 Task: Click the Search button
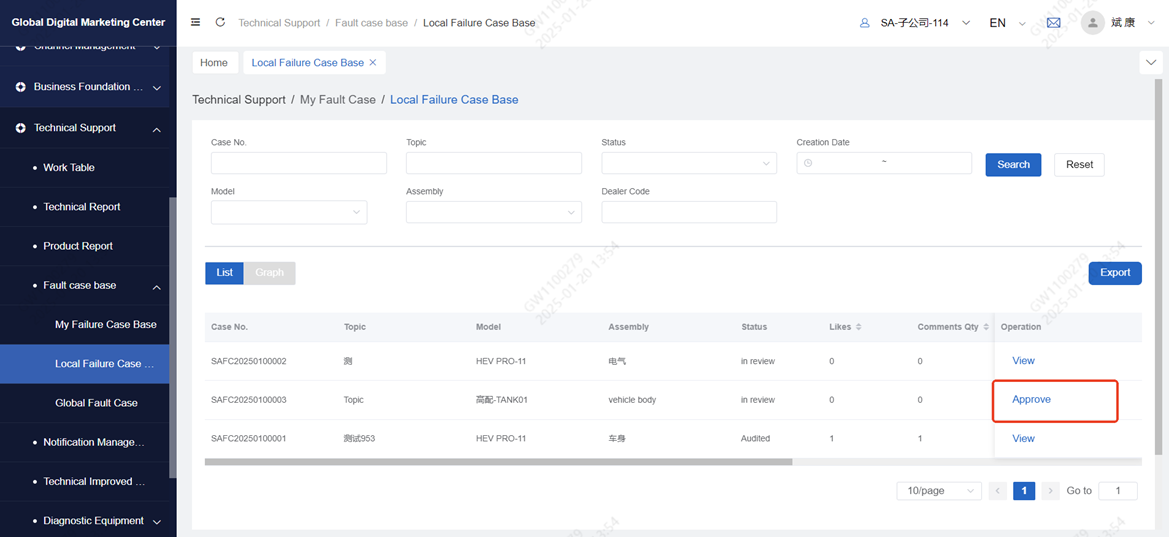pyautogui.click(x=1012, y=165)
